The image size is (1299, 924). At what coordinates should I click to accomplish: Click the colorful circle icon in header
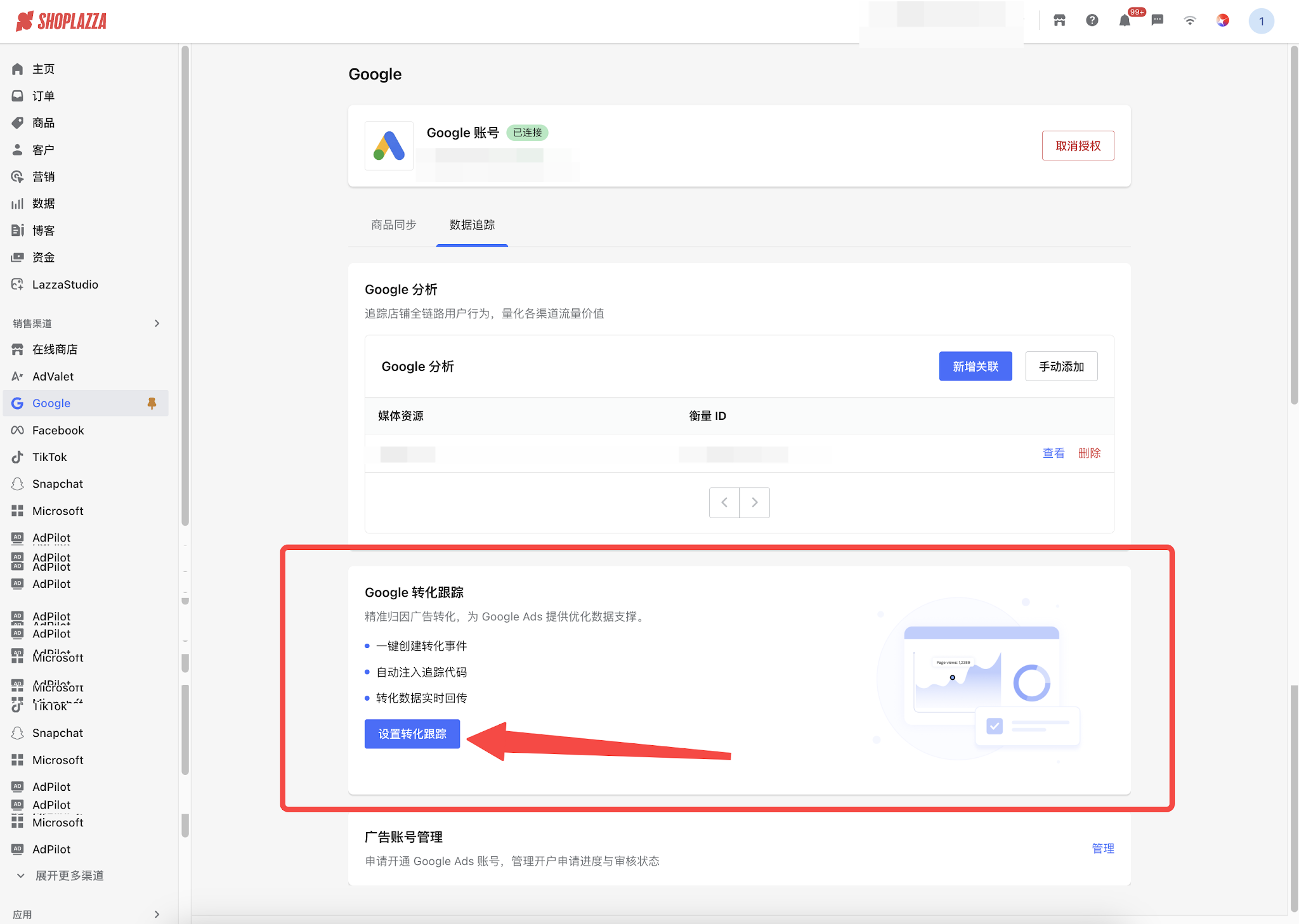[1223, 20]
